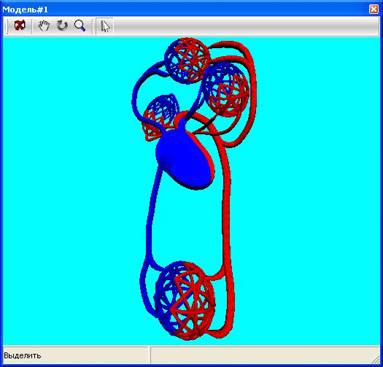The image size is (383, 367).
Task: Click the empty right status bar pane
Action: tap(265, 355)
